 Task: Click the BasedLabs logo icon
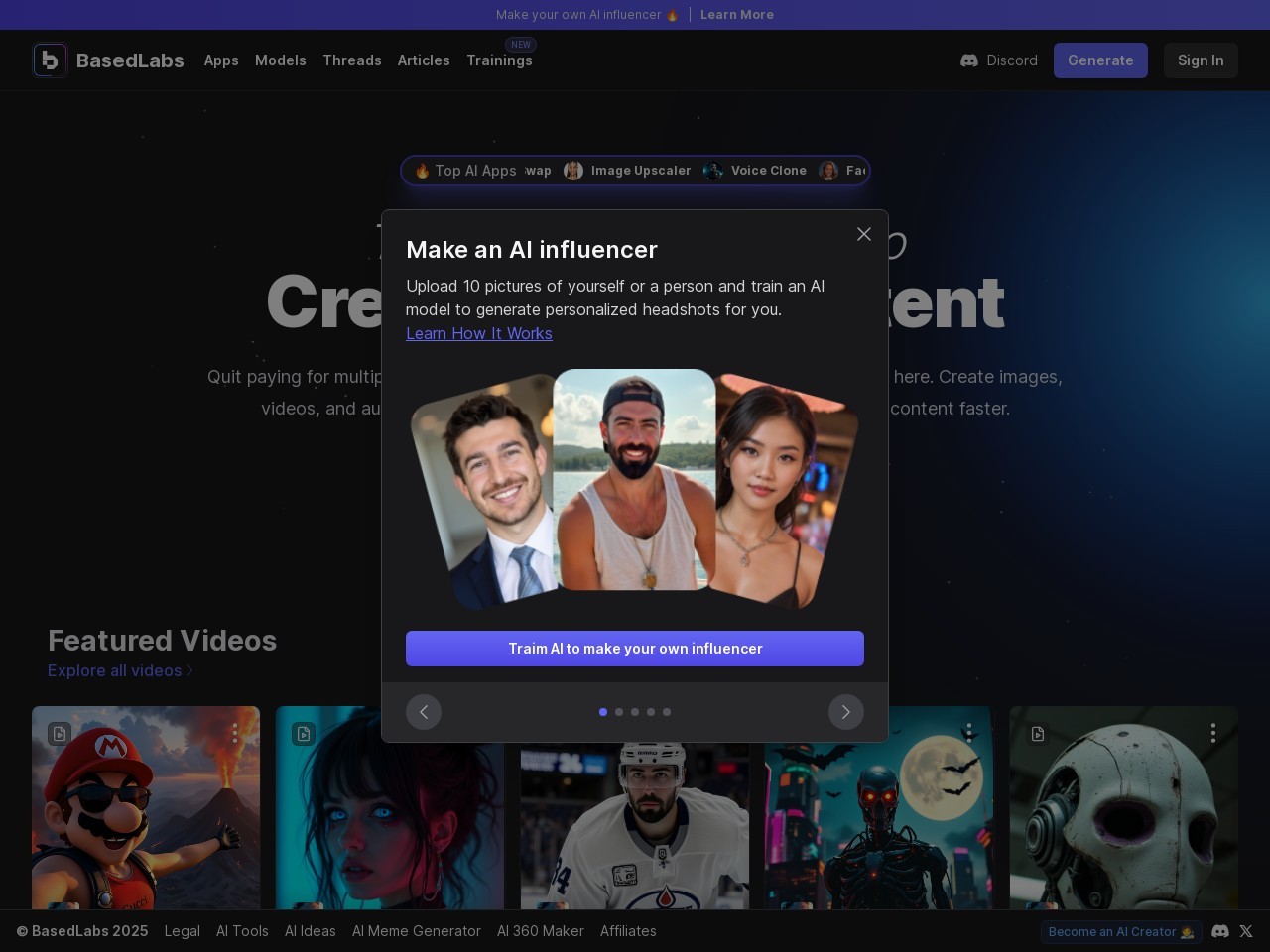tap(50, 60)
